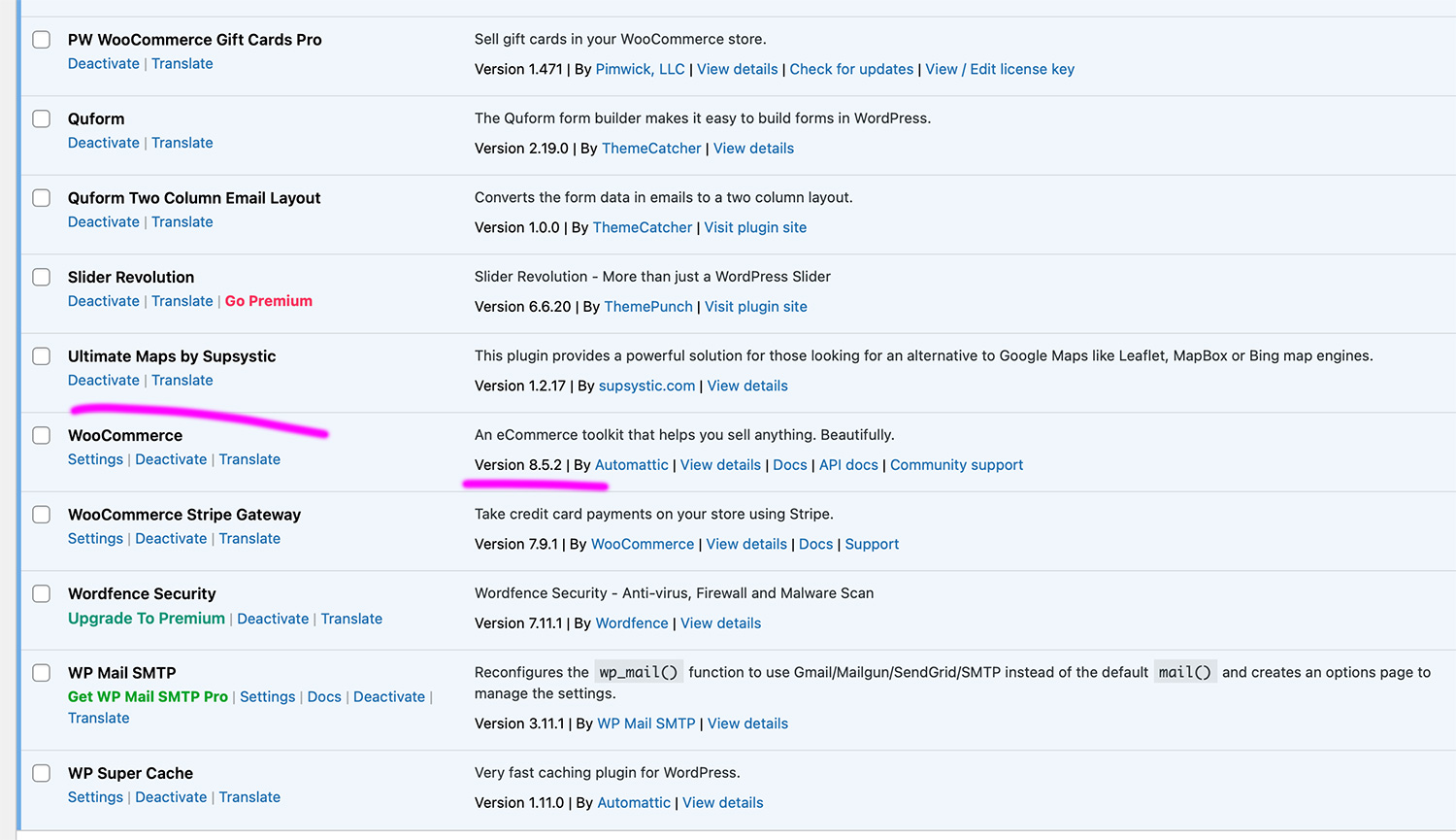
Task: Select the PW WooCommerce Gift Cards Pro checkbox
Action: pos(42,40)
